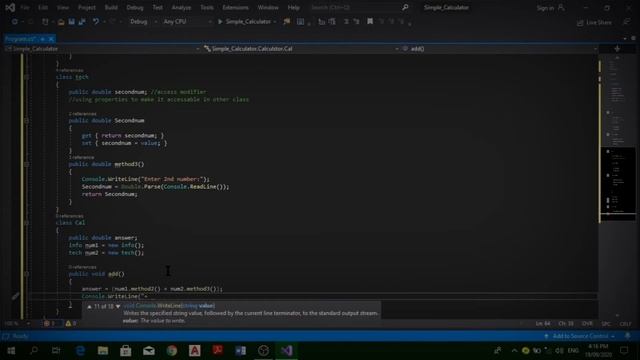
Task: Click the Navigate Backward icon
Action: 15,21
